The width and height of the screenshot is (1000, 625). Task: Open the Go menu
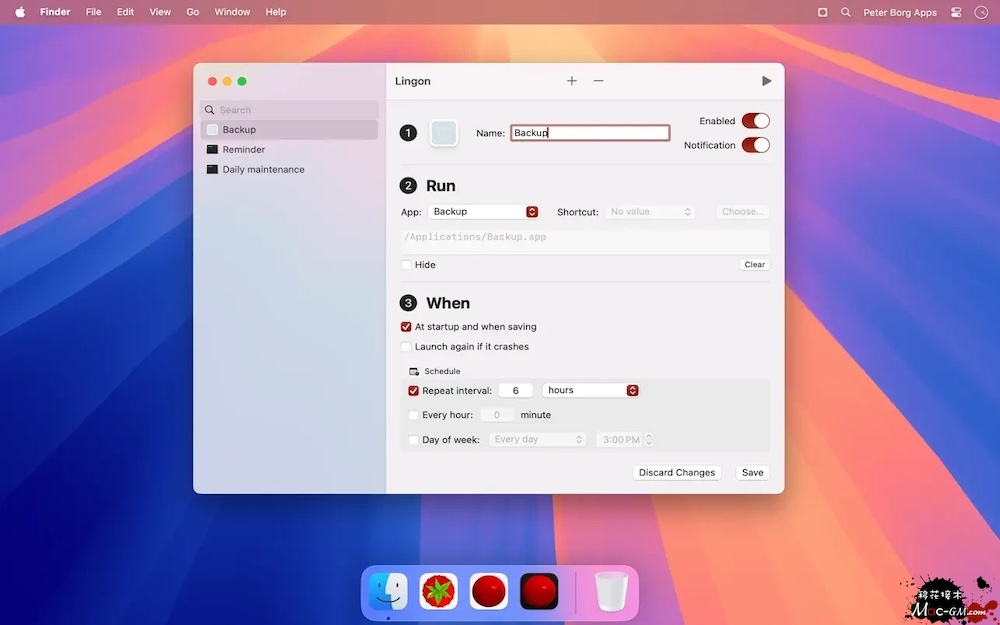tap(193, 12)
